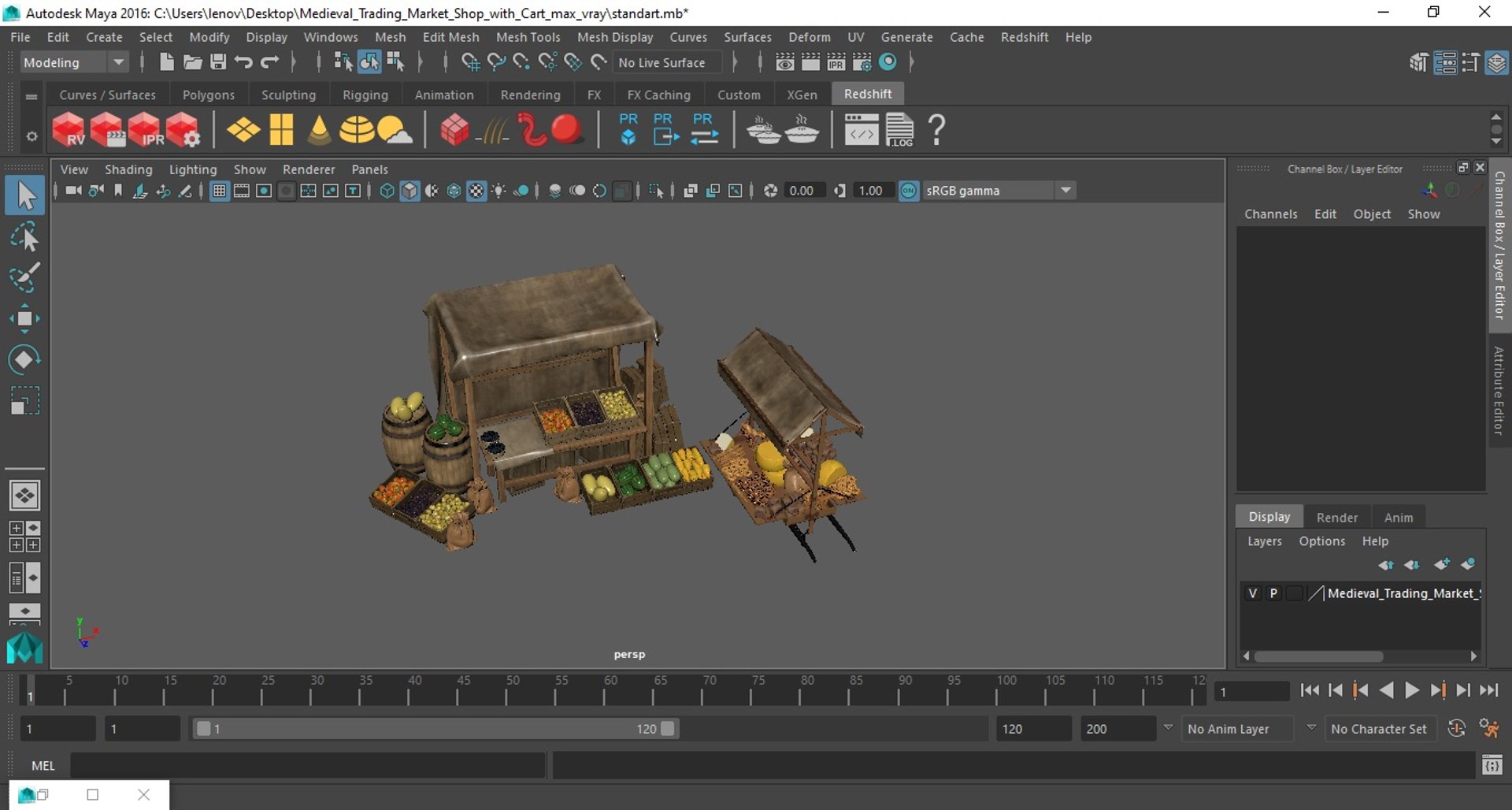Click the Open Scene folder icon
Screen dimensions: 1512x810
192,62
